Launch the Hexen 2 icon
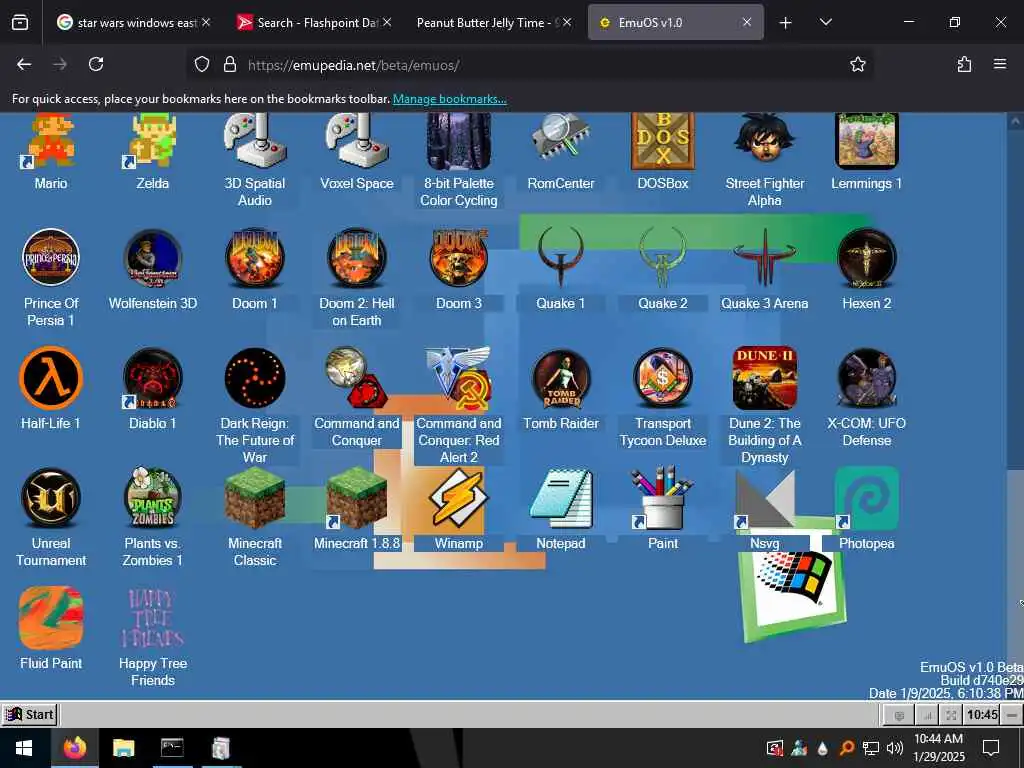 (x=867, y=258)
